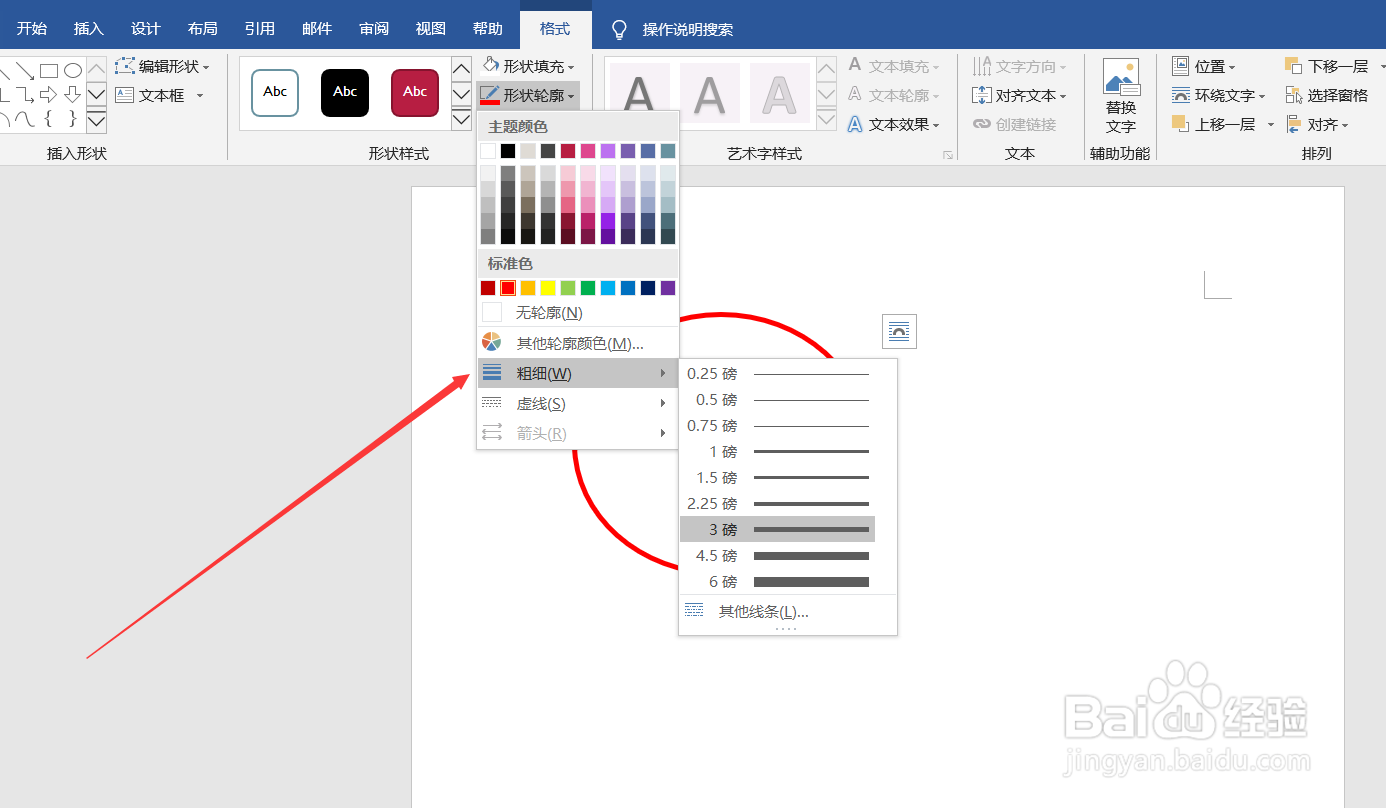Select 0.5 pt line weight
Viewport: 1386px width, 808px height.
point(777,400)
